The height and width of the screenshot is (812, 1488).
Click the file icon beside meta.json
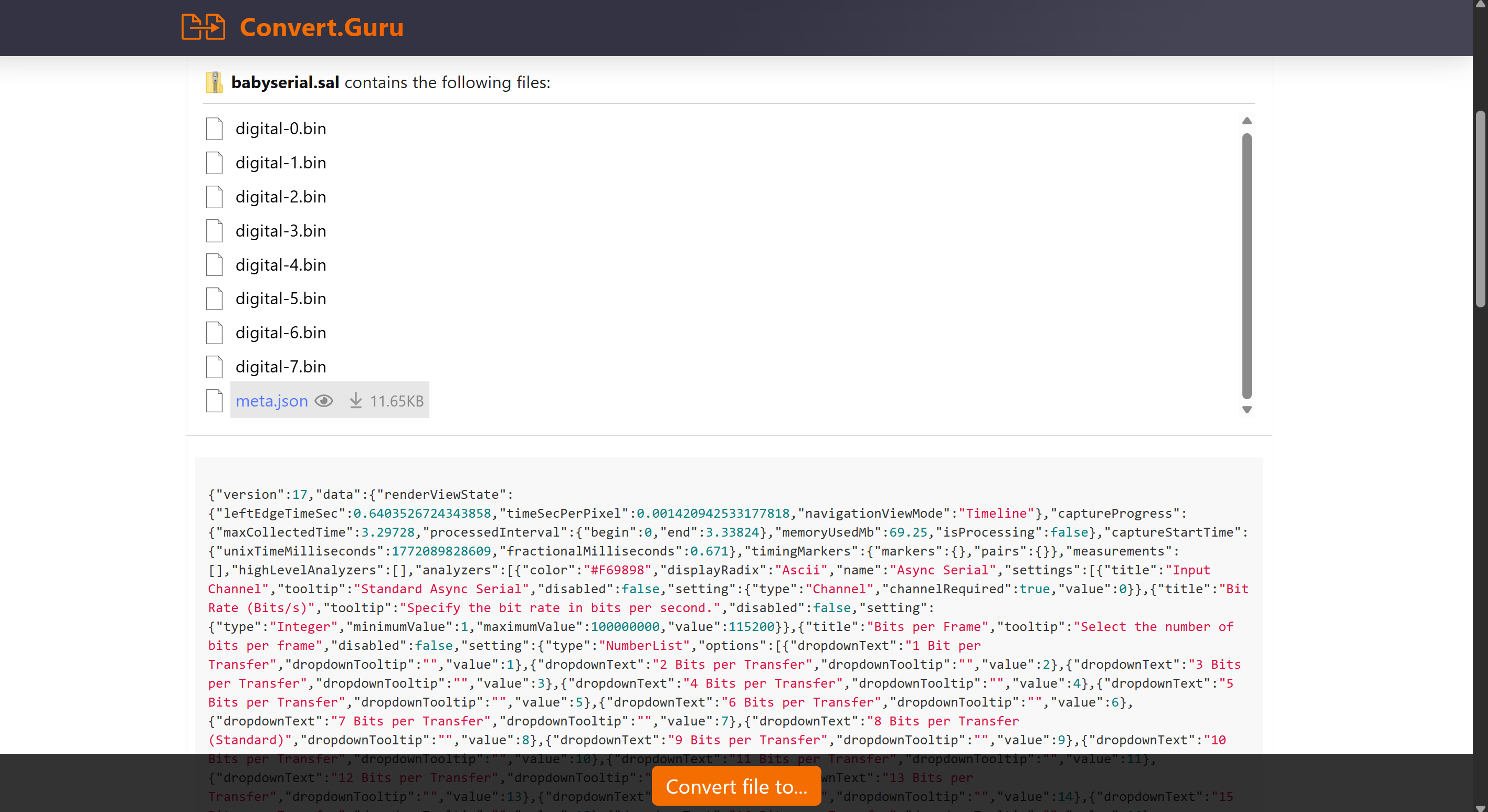coord(214,401)
